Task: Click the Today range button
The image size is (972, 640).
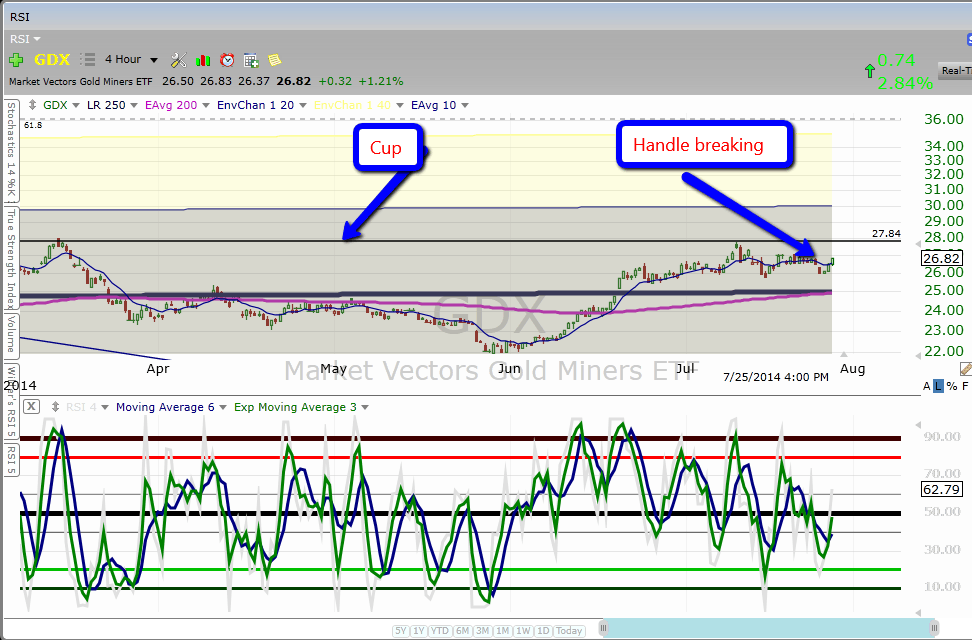Action: click(x=569, y=630)
